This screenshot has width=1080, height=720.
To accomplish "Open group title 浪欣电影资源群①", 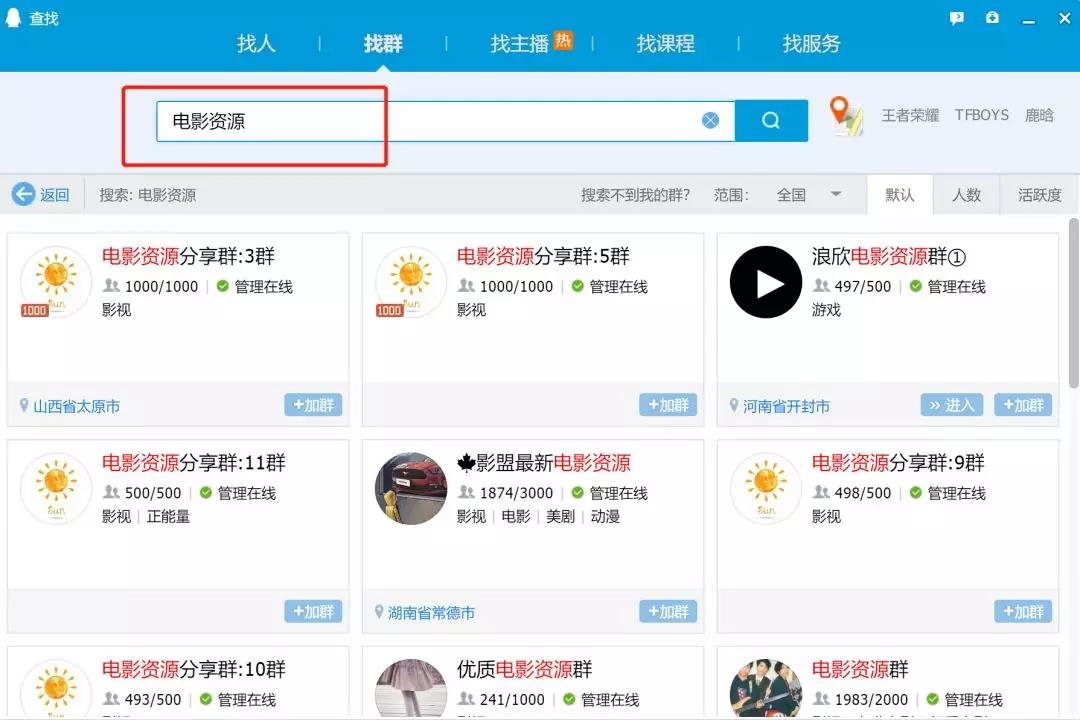I will pos(889,256).
